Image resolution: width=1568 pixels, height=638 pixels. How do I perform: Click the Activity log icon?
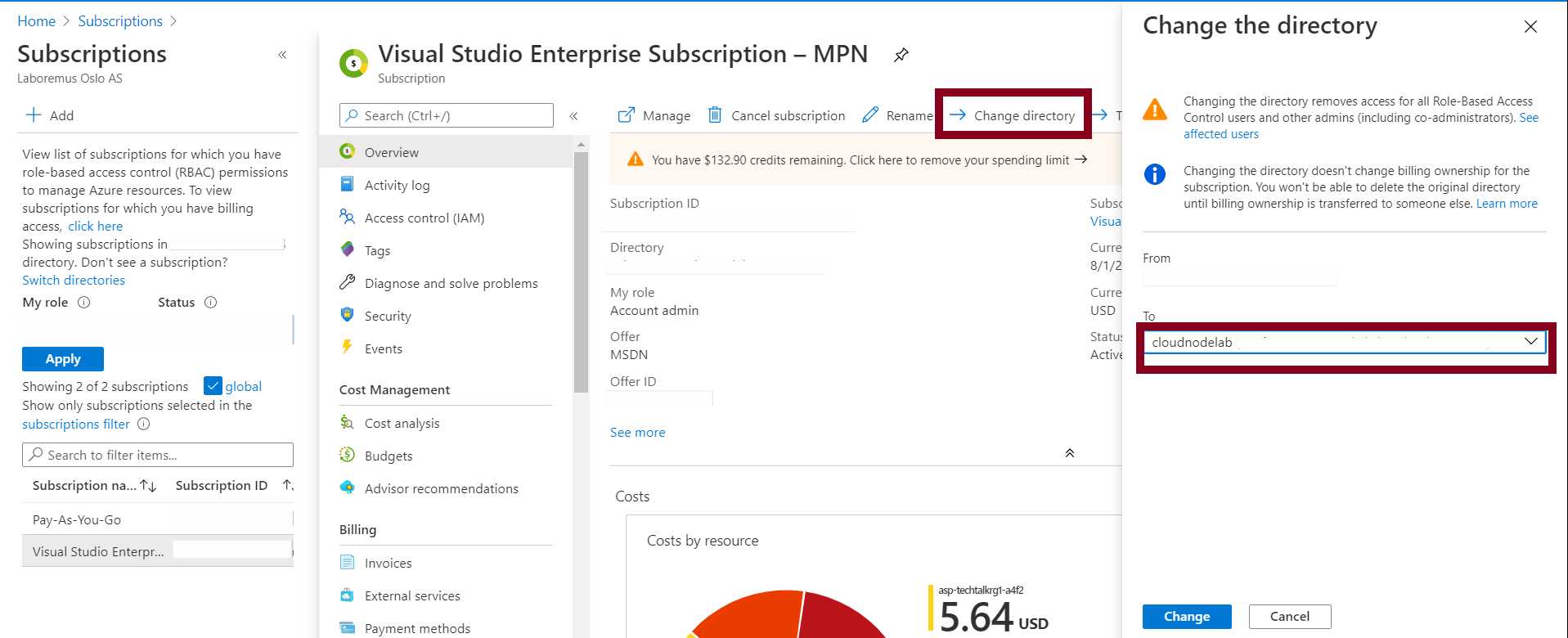pyautogui.click(x=348, y=184)
